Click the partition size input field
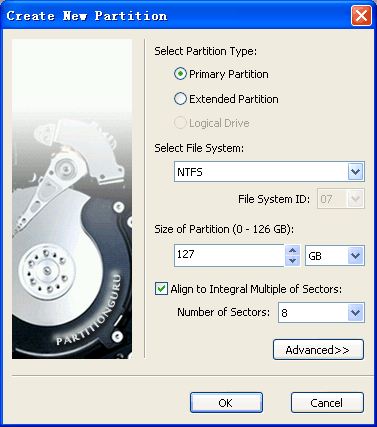Image resolution: width=377 pixels, height=427 pixels. click(229, 255)
